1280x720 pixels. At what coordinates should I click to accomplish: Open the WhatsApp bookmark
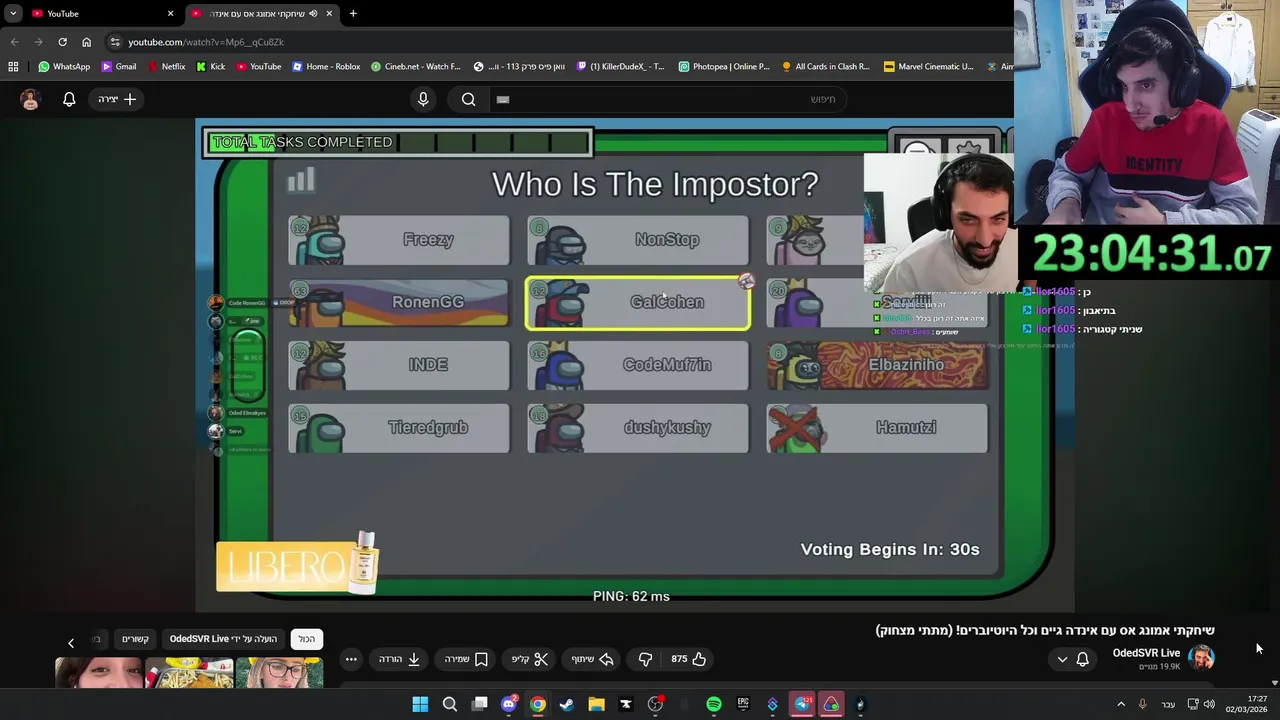pos(64,66)
